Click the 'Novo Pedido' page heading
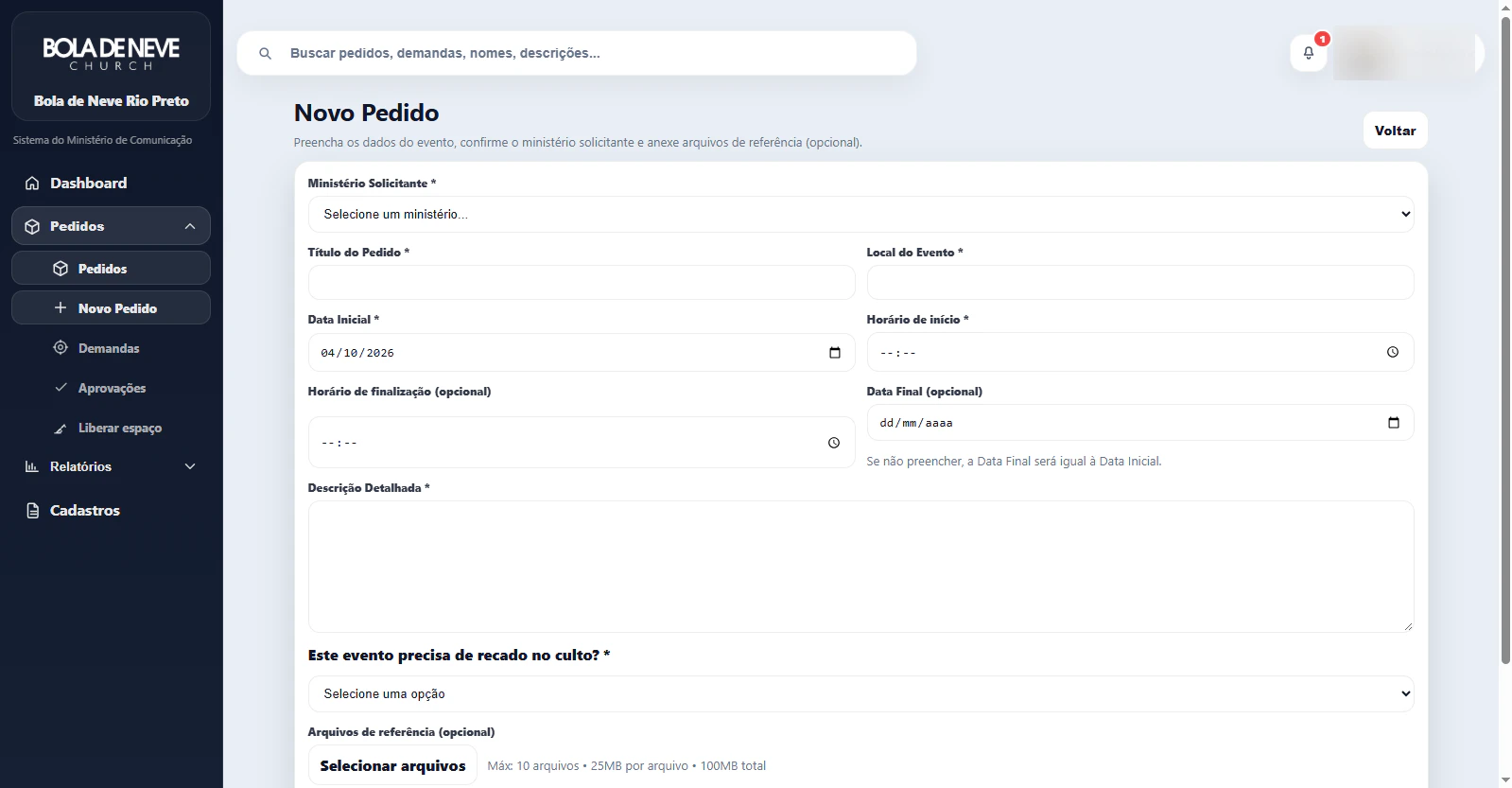This screenshot has height=788, width=1512. click(x=367, y=113)
